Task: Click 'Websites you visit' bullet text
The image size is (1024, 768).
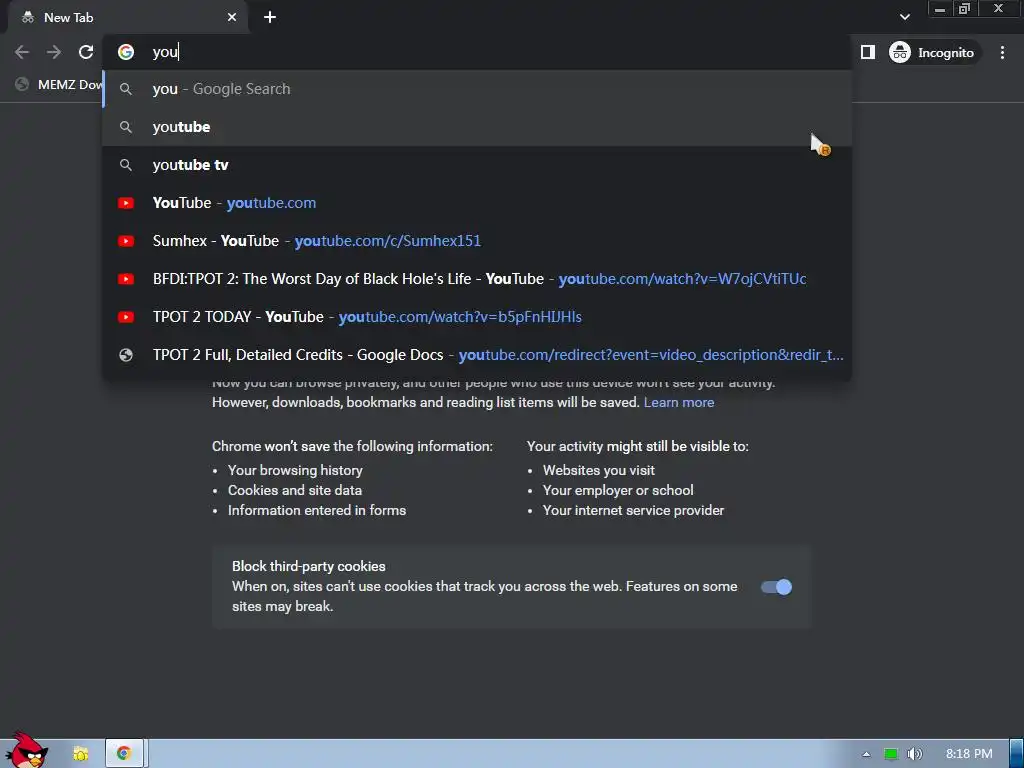Action: pos(598,470)
